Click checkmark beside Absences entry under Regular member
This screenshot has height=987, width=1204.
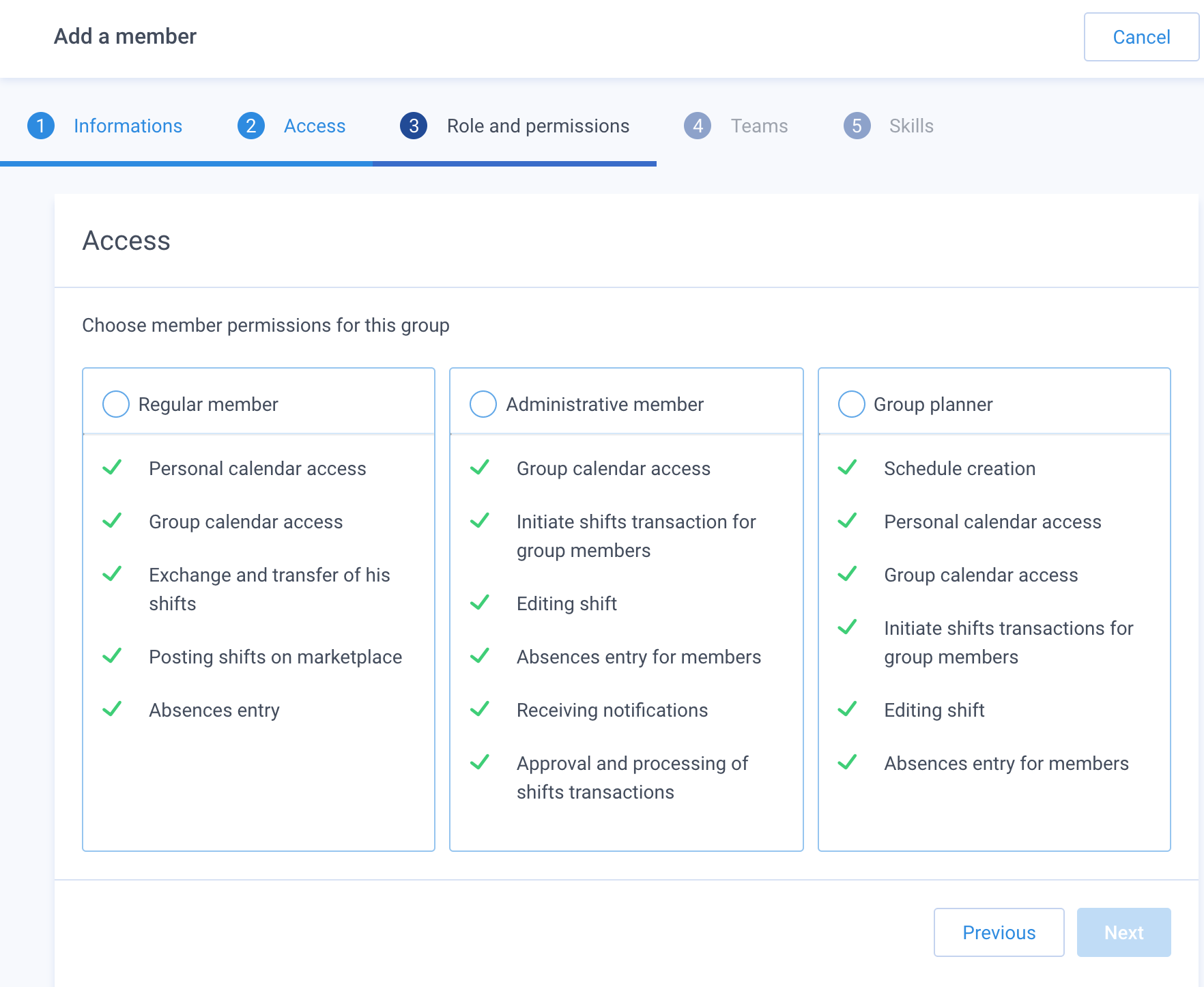[112, 709]
